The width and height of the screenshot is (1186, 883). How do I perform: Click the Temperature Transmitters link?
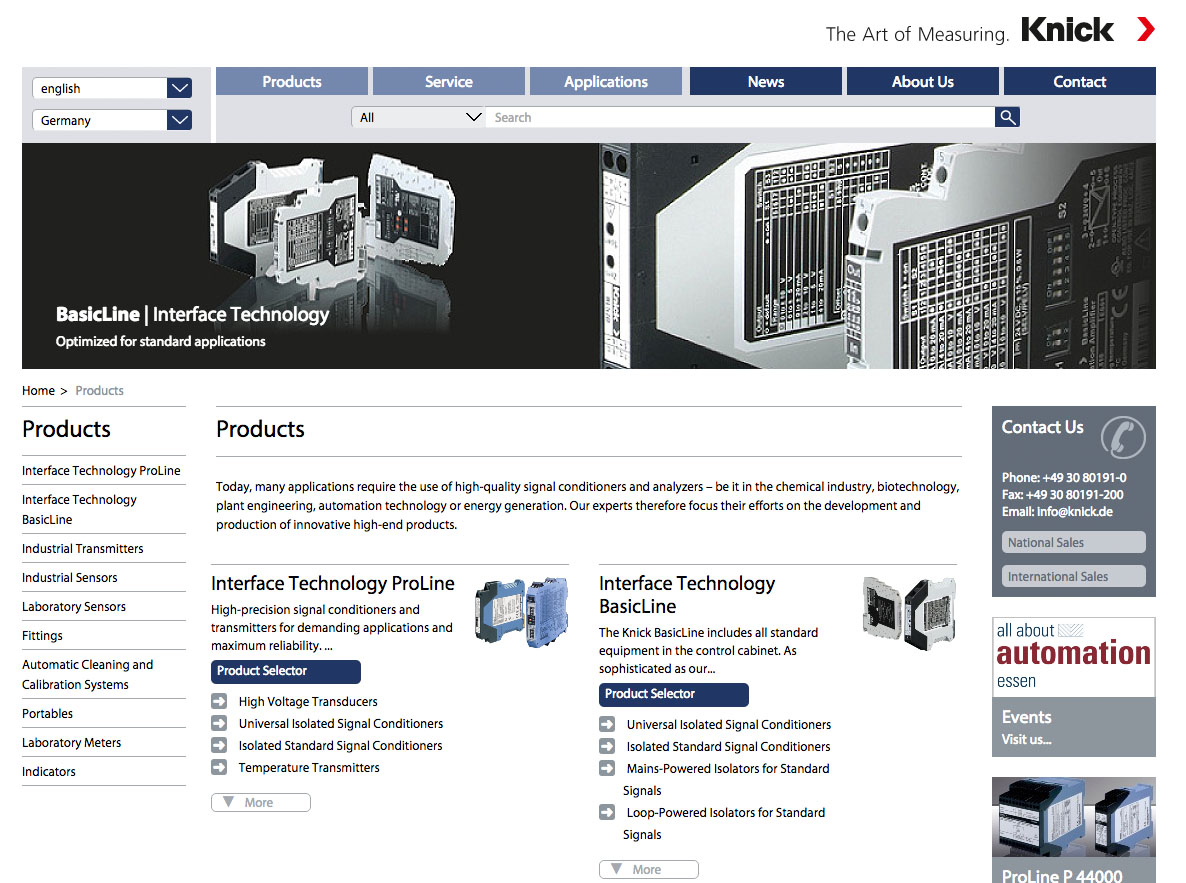pyautogui.click(x=309, y=767)
